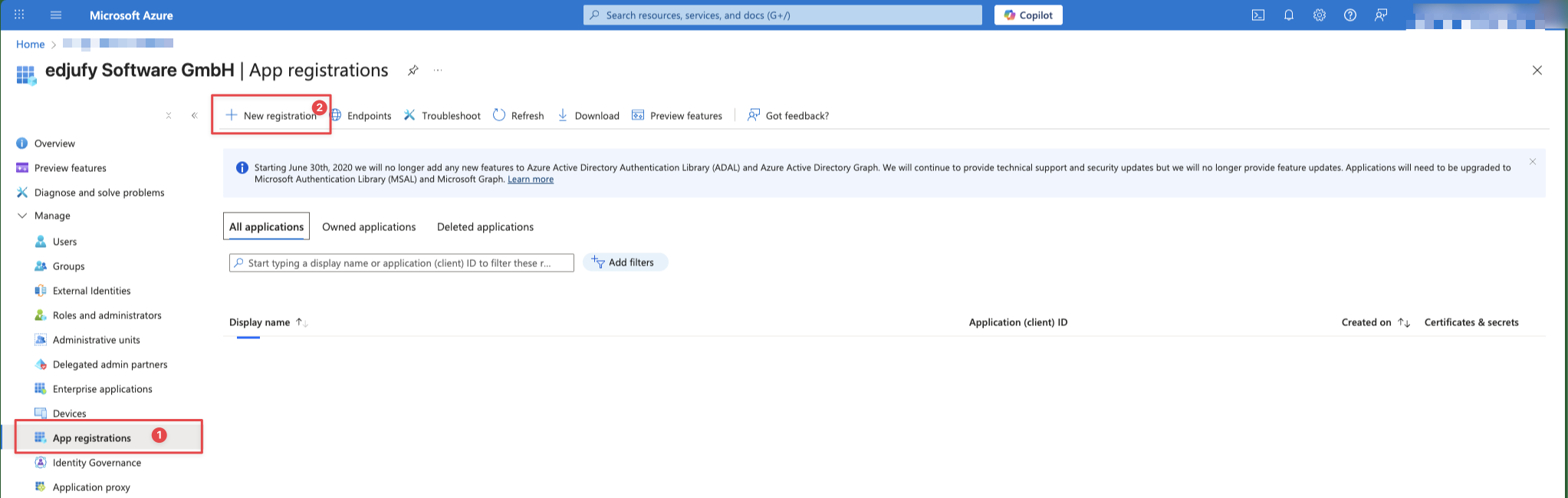The width and height of the screenshot is (1568, 498).
Task: Switch to Deleted applications tab
Action: pyautogui.click(x=485, y=226)
